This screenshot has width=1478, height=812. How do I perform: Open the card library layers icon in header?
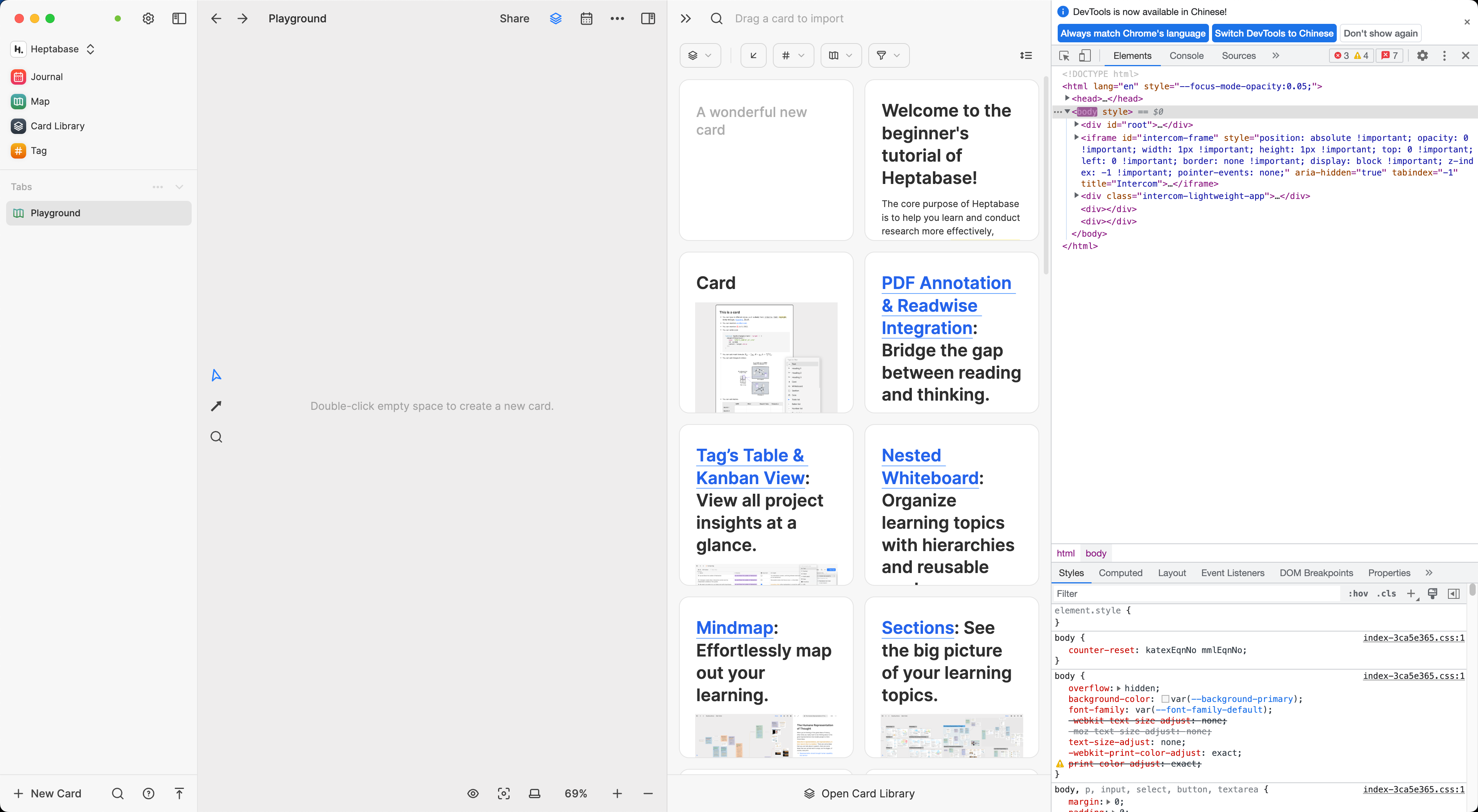(x=555, y=18)
